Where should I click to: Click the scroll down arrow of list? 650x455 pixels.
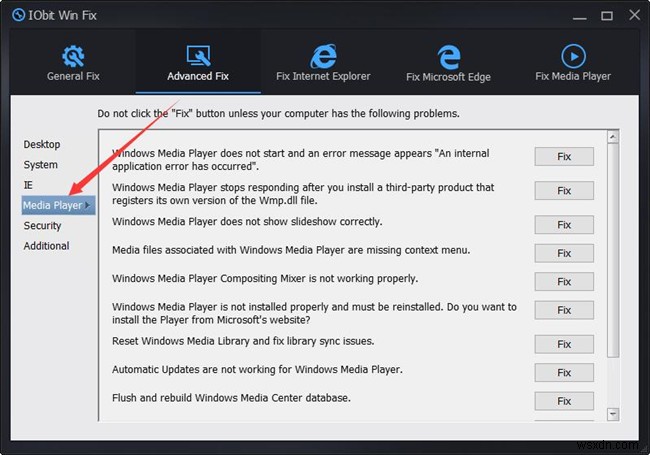(613, 414)
